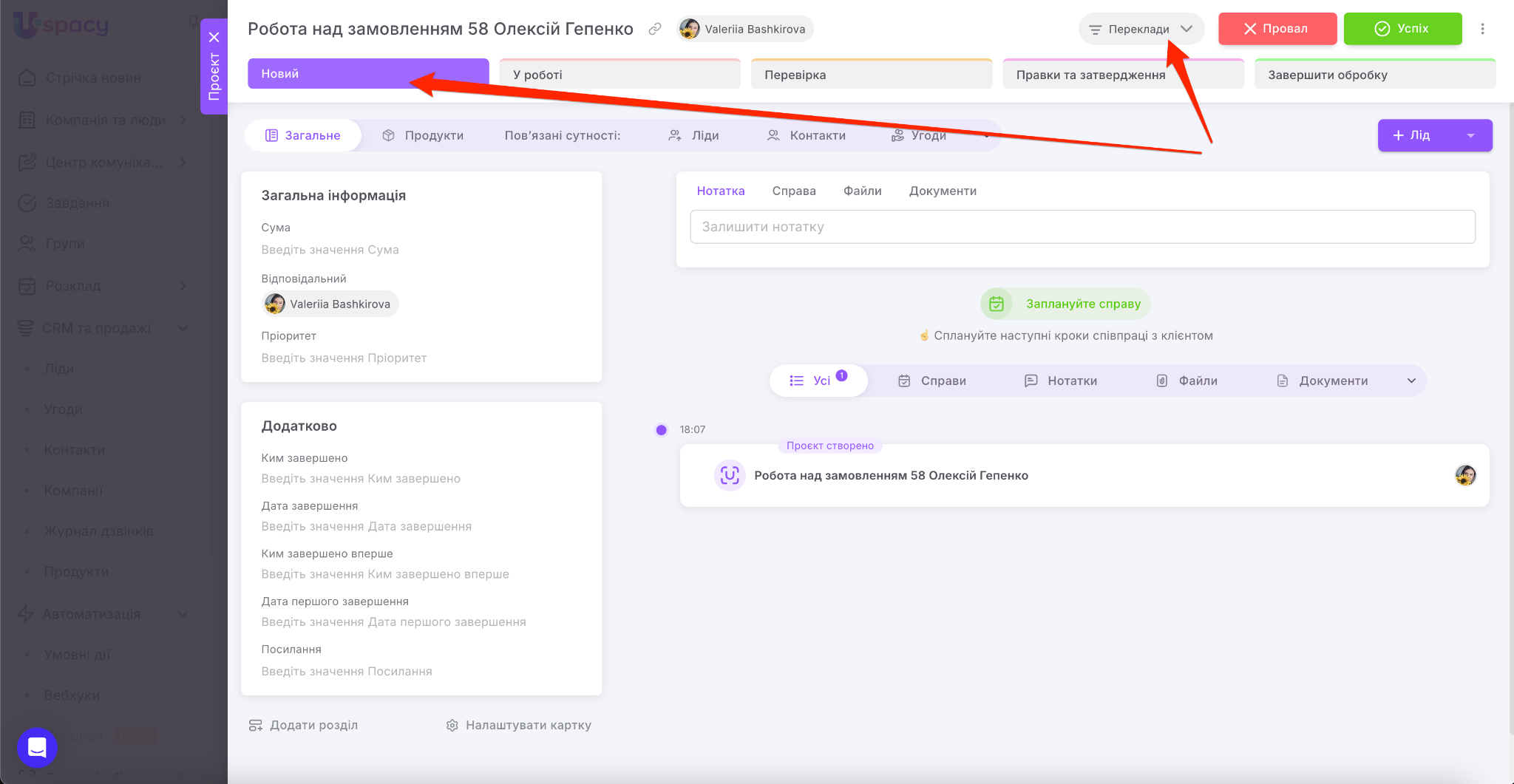
Task: Switch to the Продукти tab
Action: pos(423,135)
